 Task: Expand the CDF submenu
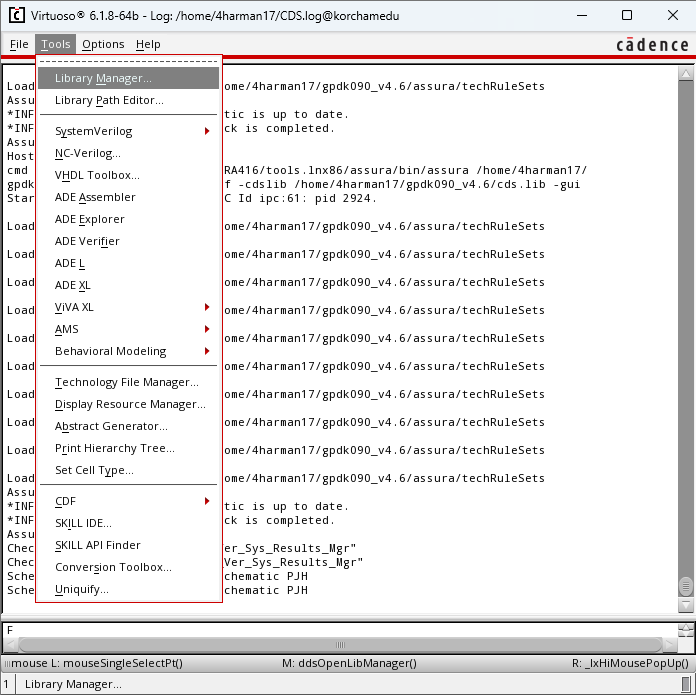coord(128,501)
